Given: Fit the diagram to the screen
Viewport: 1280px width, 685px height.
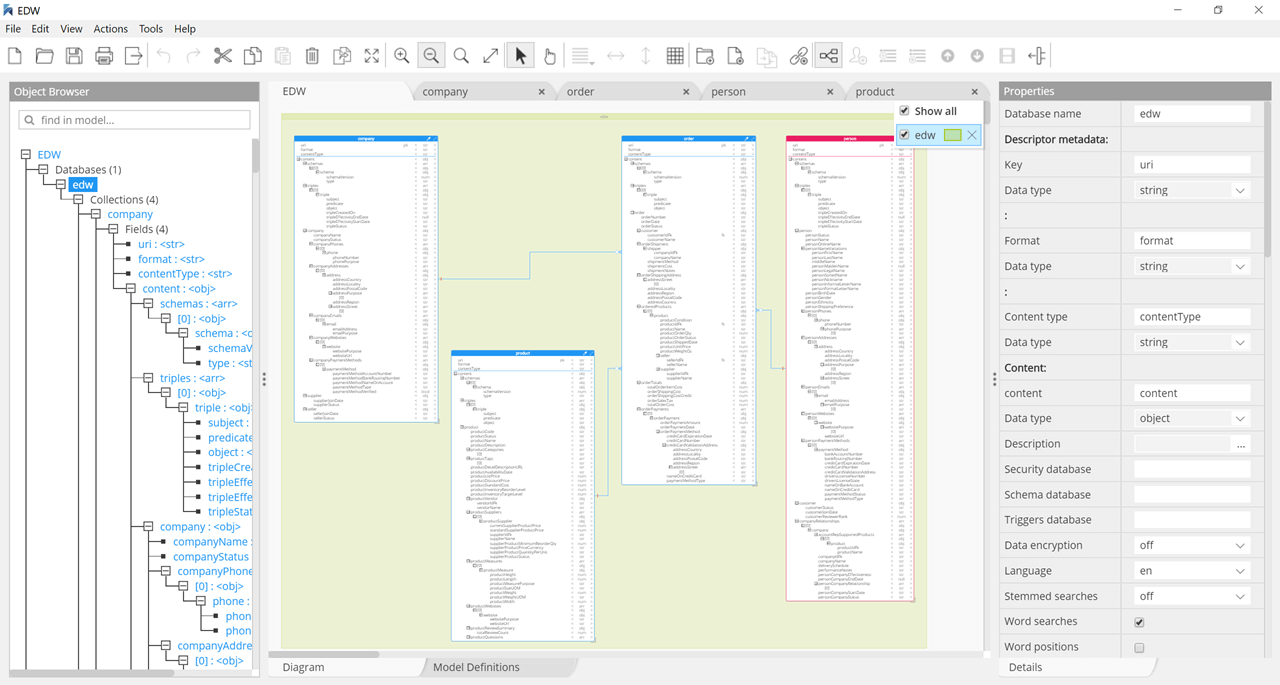Looking at the screenshot, I should [371, 55].
